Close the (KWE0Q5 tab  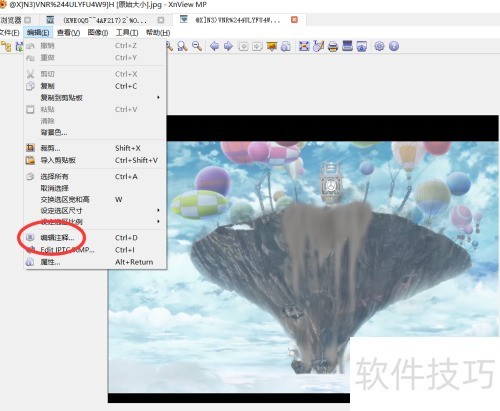pos(161,20)
